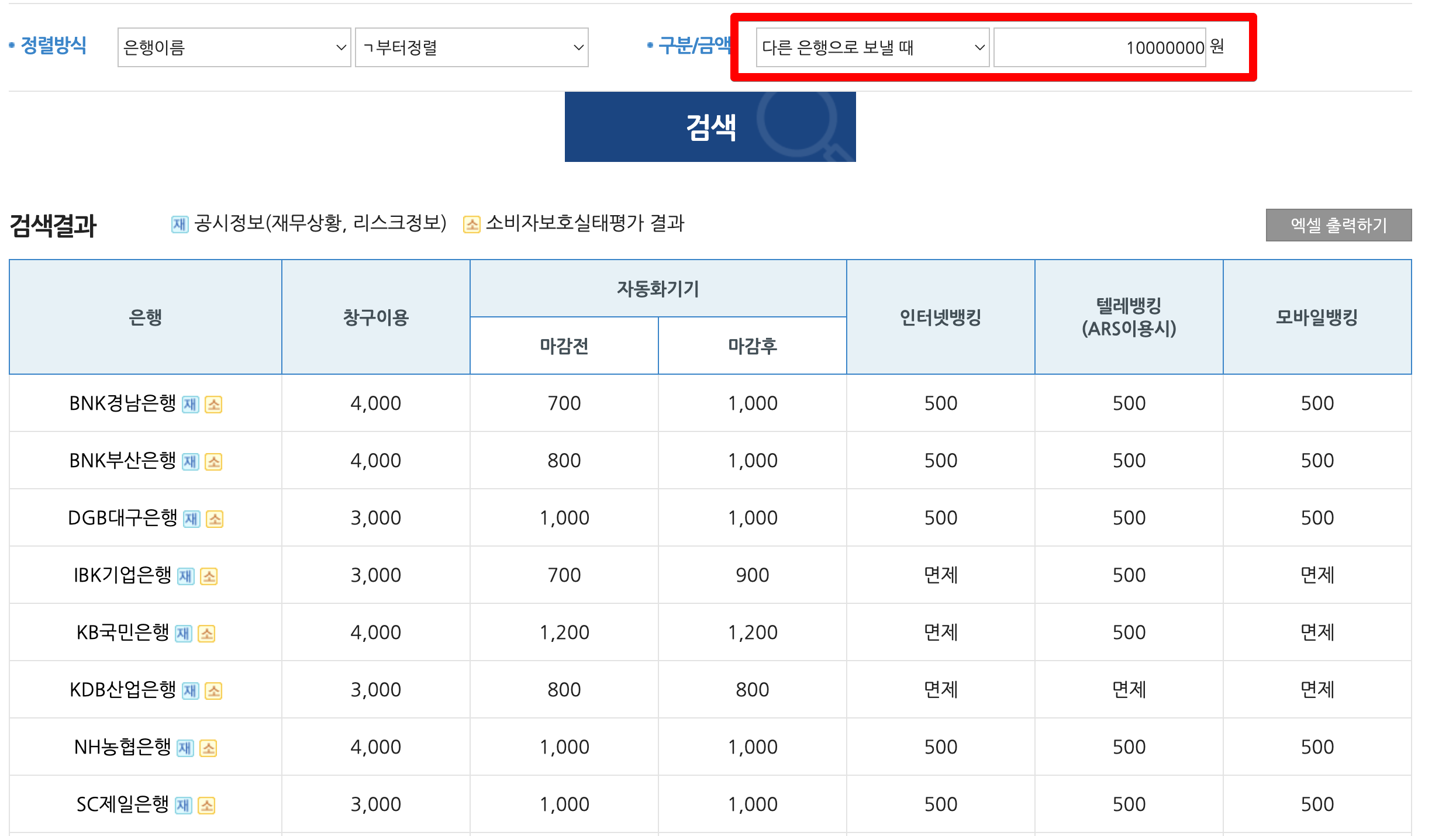Expand the ㄱ부터정렬 sort order dropdown
Viewport: 1456px width, 836px height.
click(471, 47)
